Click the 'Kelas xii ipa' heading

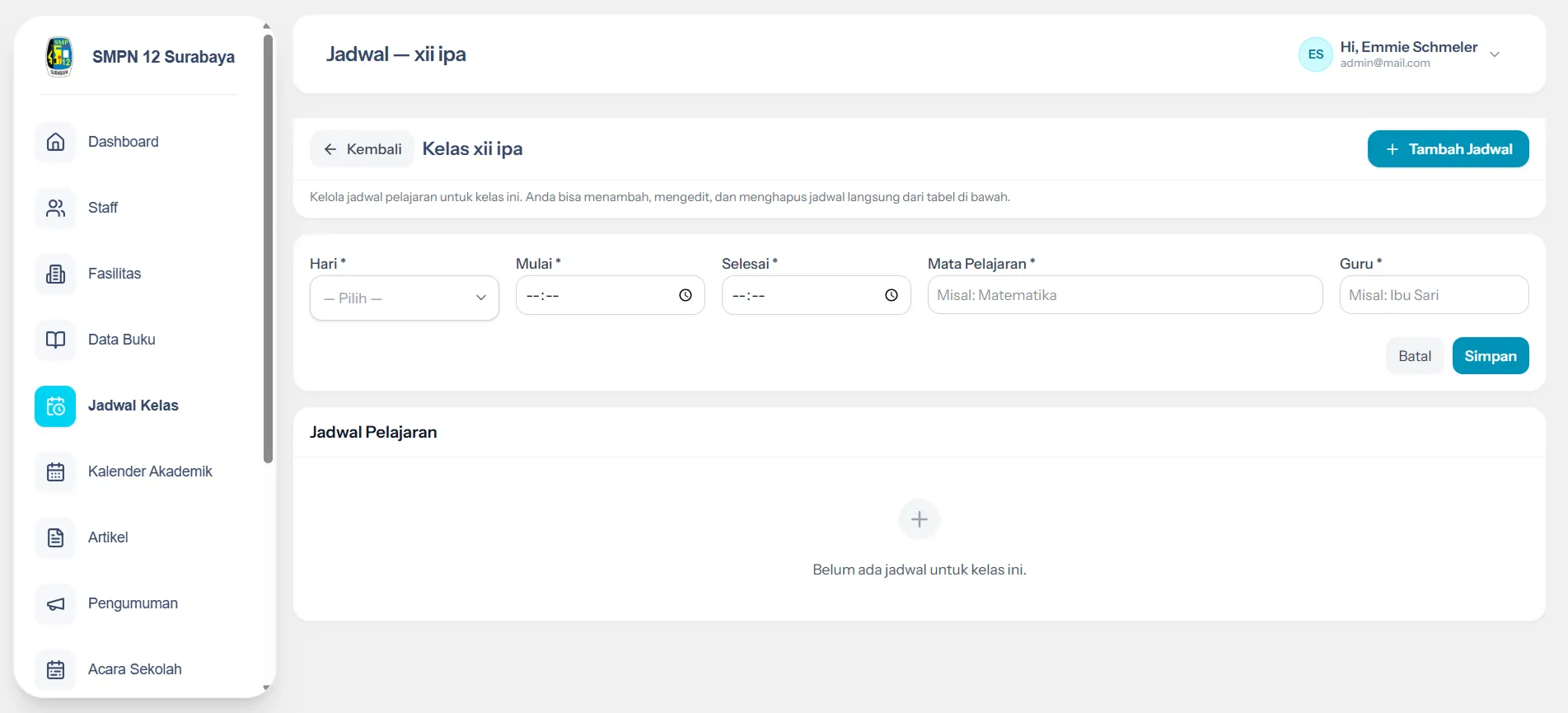point(472,149)
